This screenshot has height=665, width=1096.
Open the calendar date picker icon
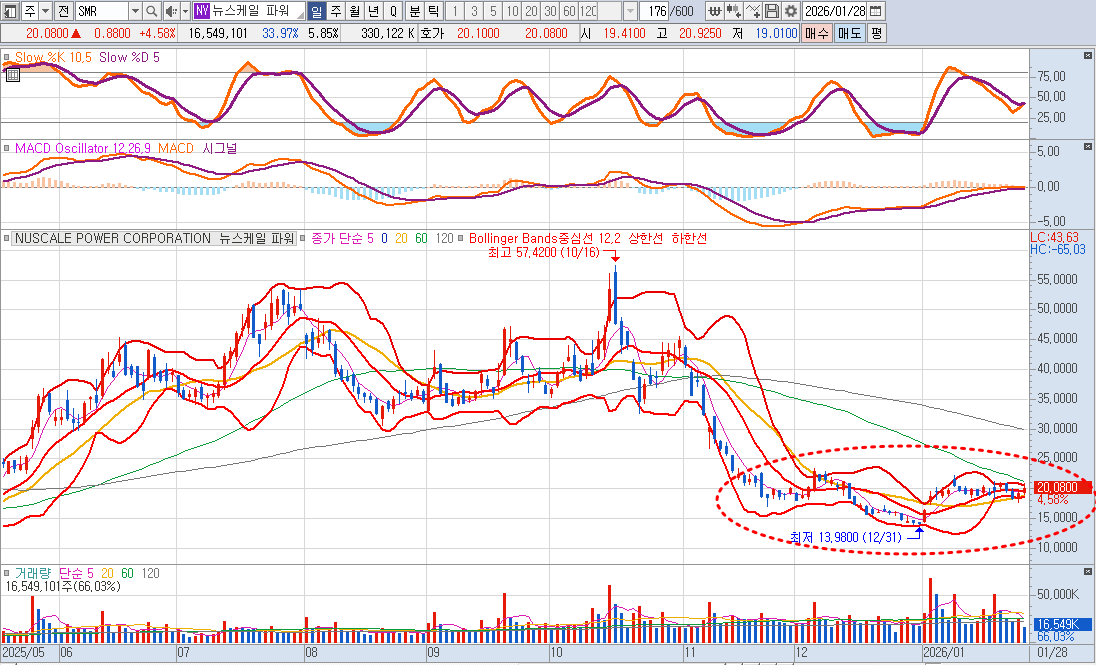coord(876,11)
